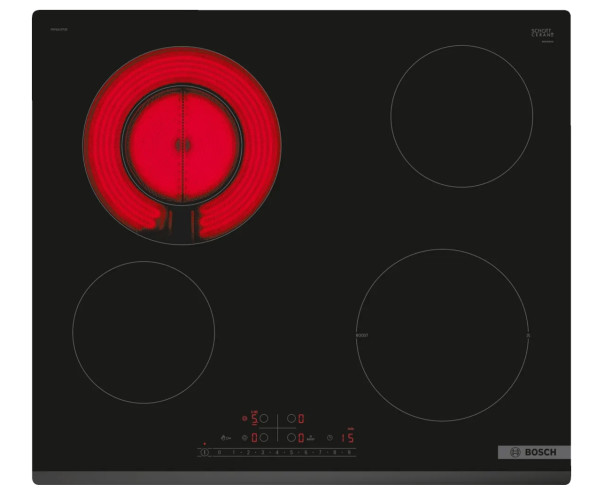This screenshot has width=604, height=492.
Task: Click the Bosch logo badge
Action: [534, 452]
